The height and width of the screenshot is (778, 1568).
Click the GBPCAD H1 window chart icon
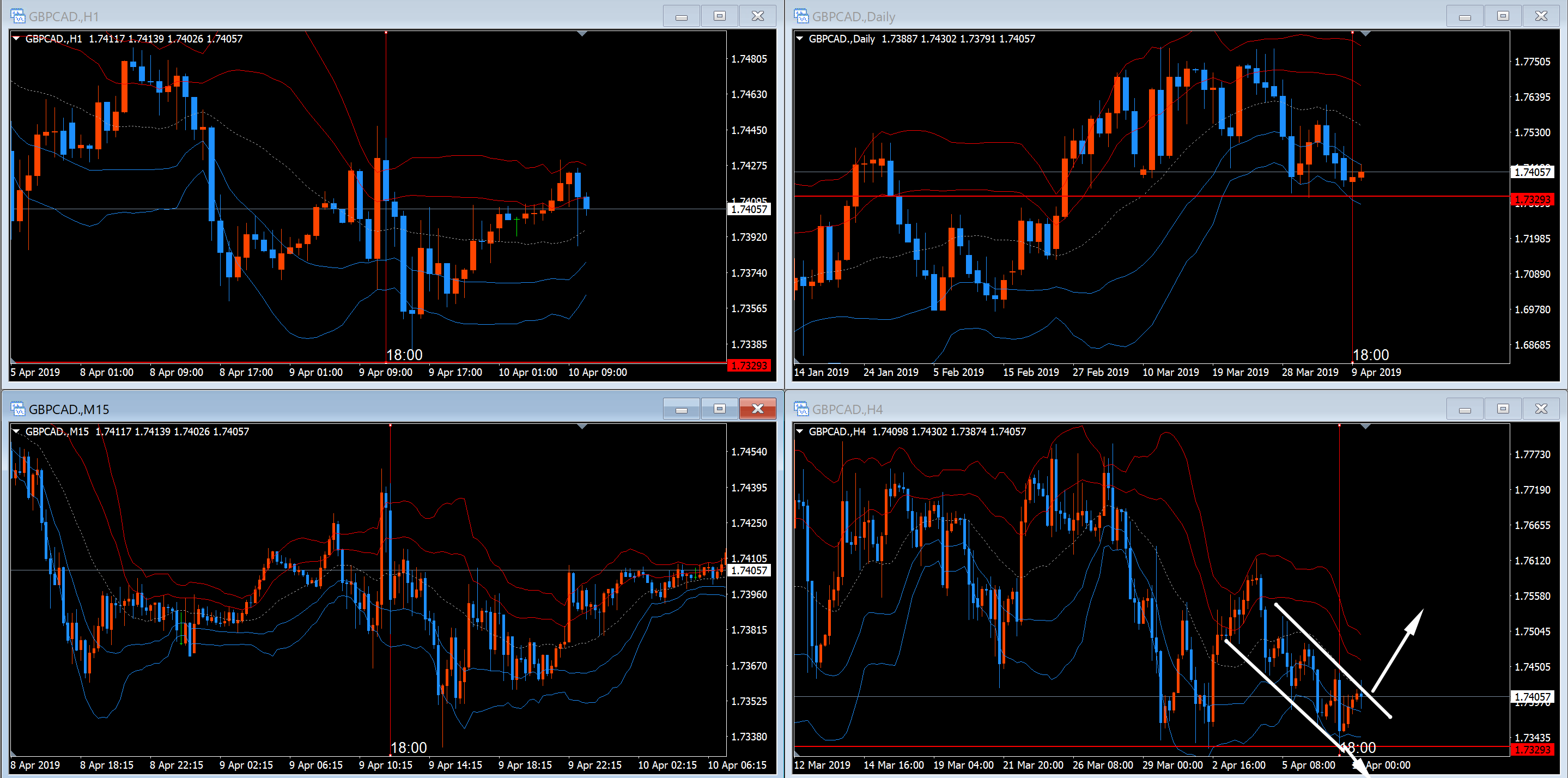tap(17, 16)
